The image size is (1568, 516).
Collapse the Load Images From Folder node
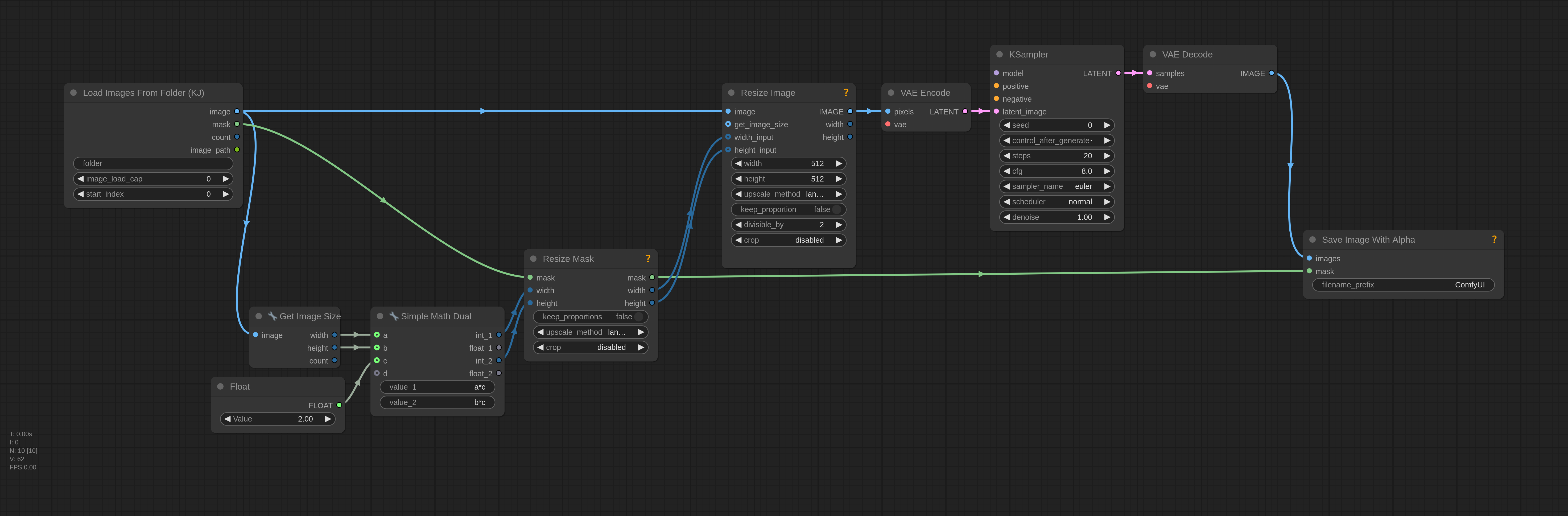[x=74, y=93]
